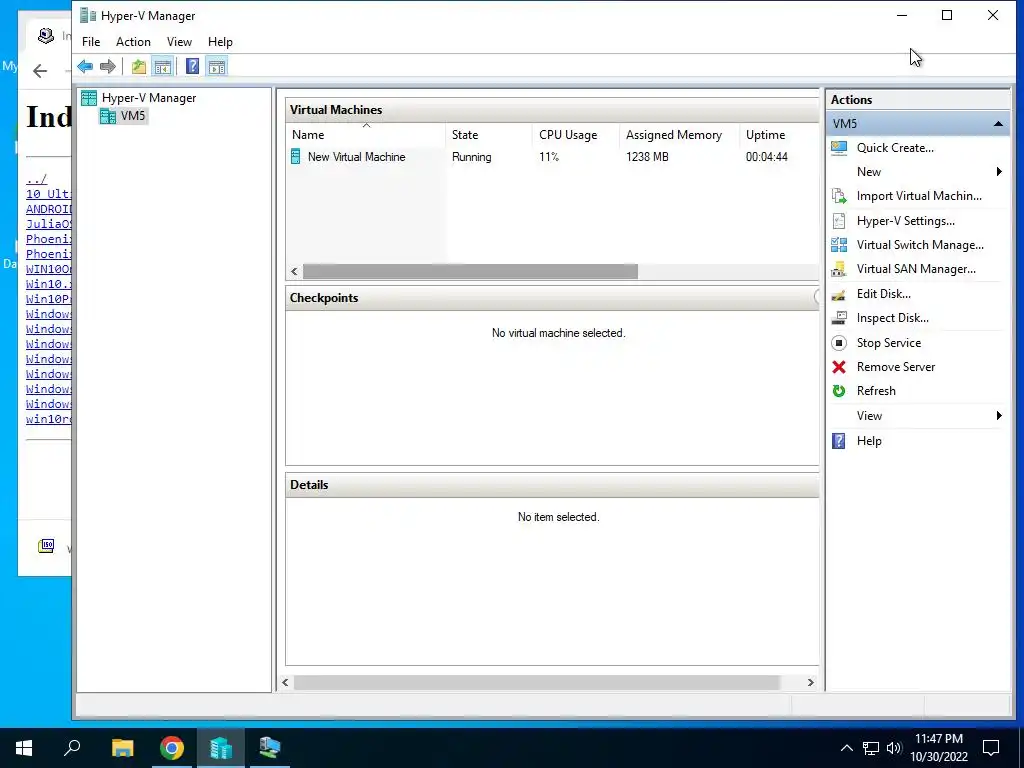The height and width of the screenshot is (768, 1024).
Task: Click the Virtual Machines horizontal scrollbar thumb
Action: tap(470, 272)
